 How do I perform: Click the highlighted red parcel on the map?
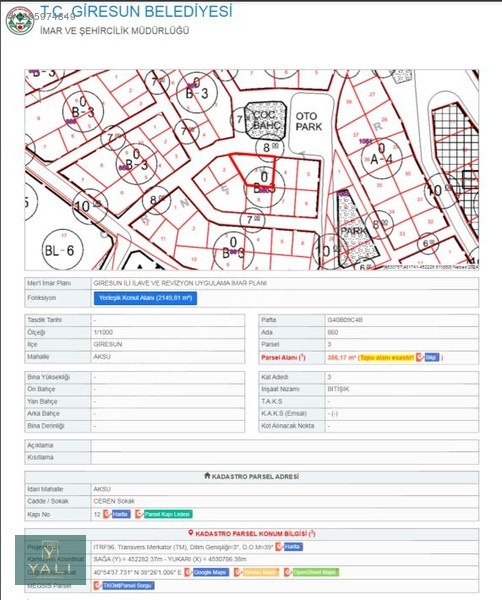(x=256, y=167)
